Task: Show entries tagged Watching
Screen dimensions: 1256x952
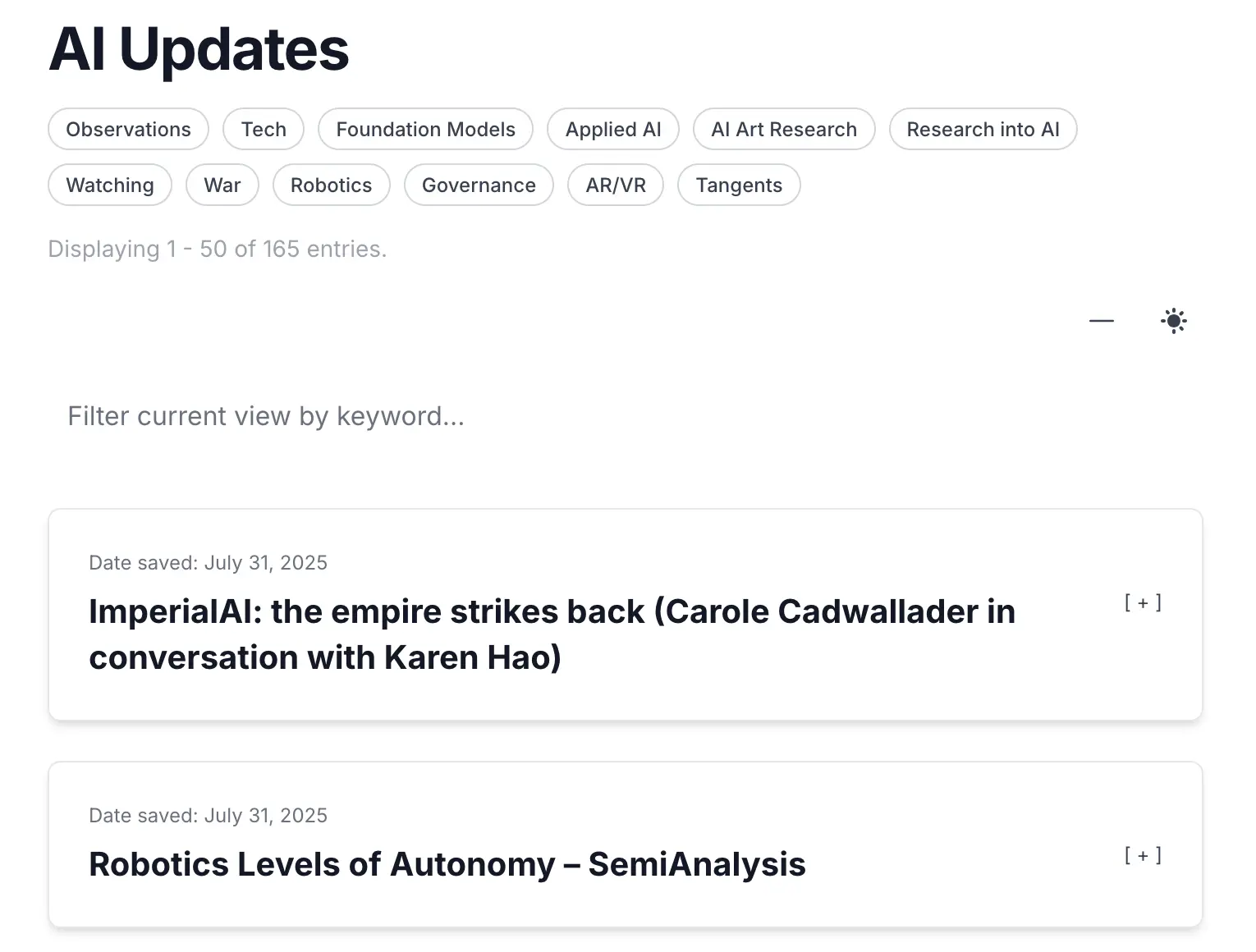Action: pyautogui.click(x=110, y=185)
